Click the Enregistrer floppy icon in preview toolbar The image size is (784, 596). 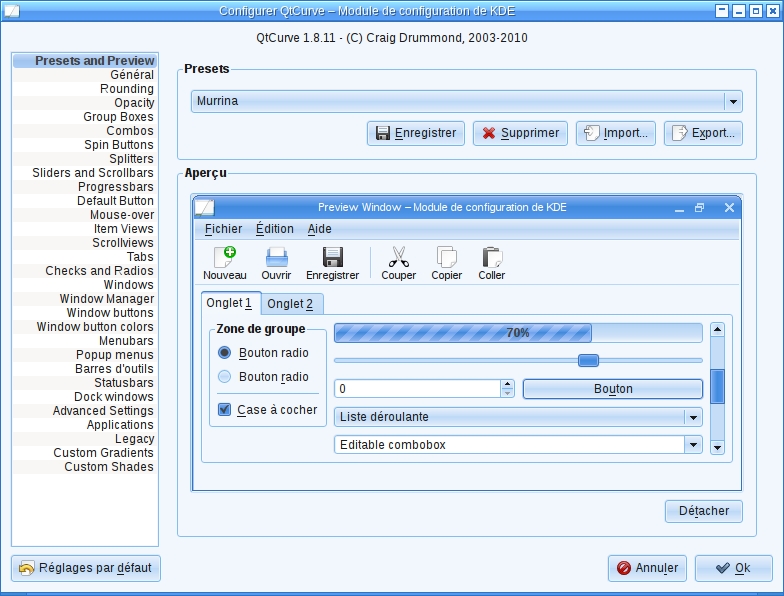click(332, 257)
